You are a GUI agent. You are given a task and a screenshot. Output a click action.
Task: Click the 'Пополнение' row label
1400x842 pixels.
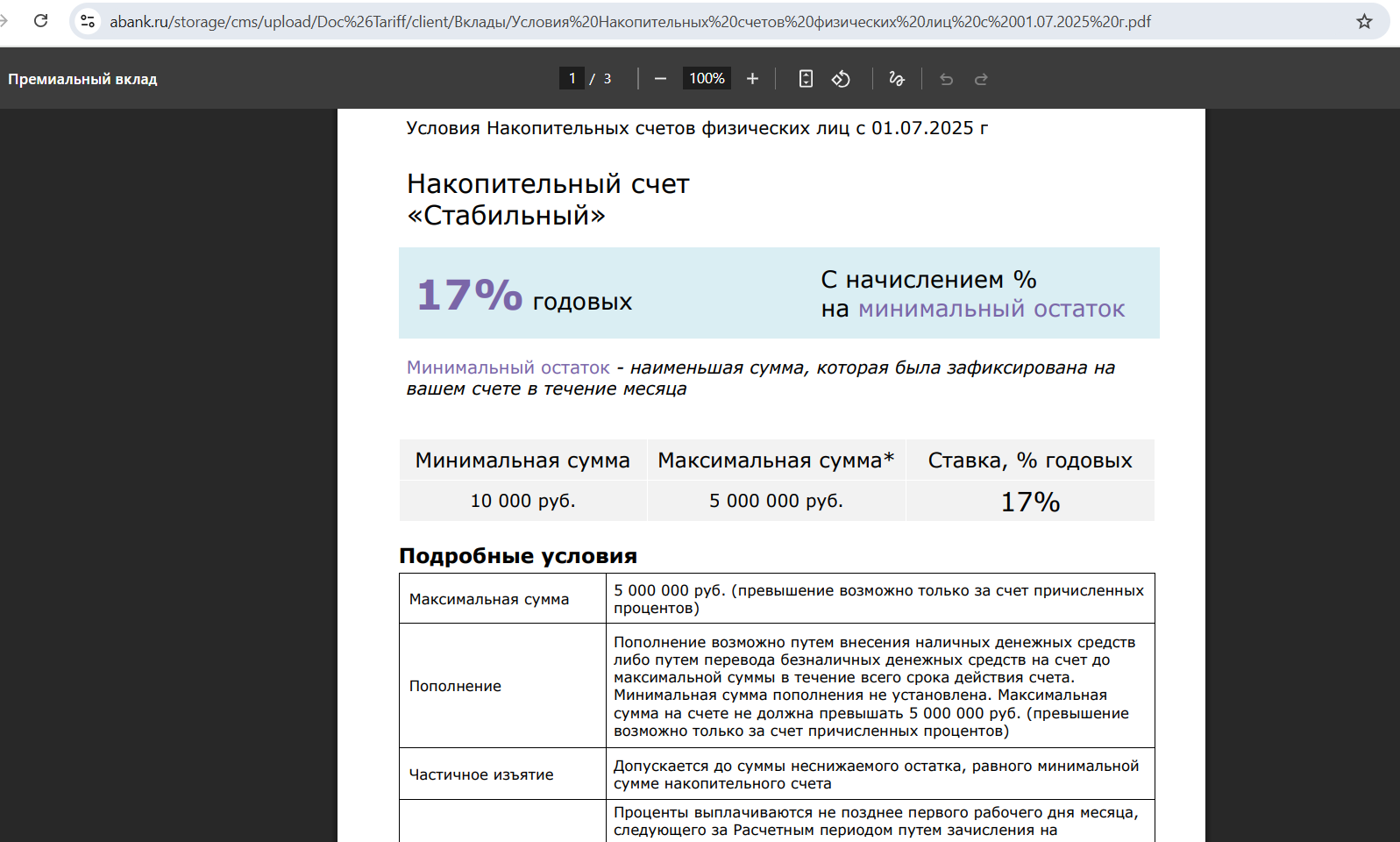455,686
